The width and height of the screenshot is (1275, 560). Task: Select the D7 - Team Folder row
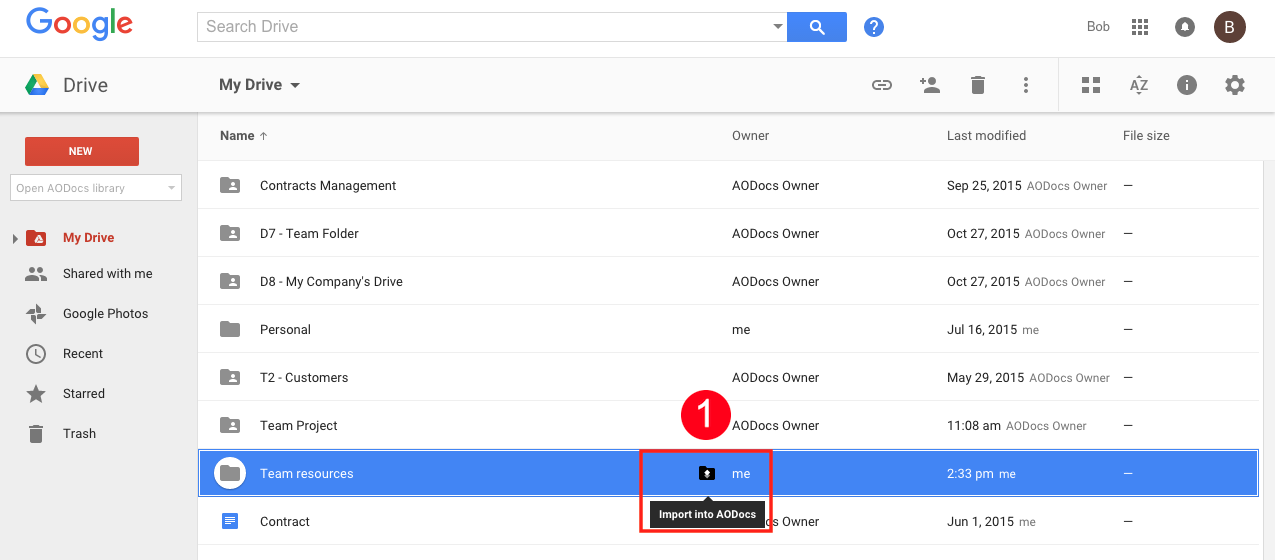[x=728, y=234]
